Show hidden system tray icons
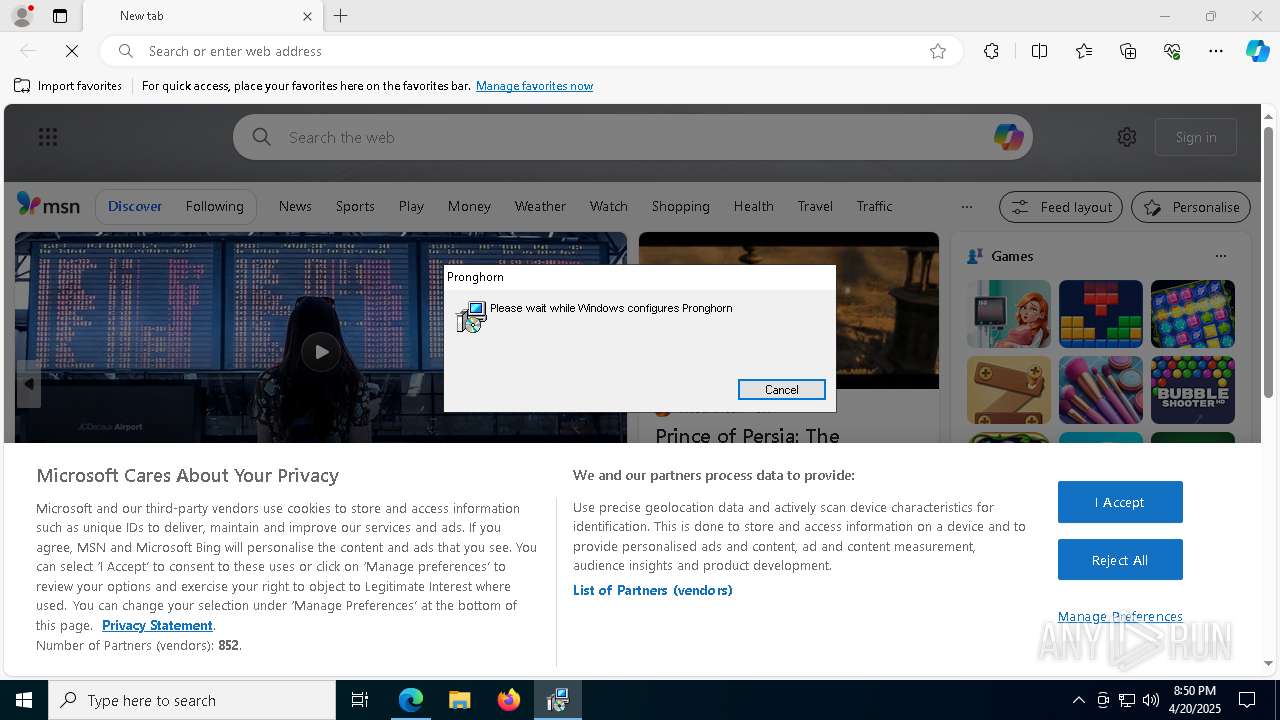The image size is (1280, 720). coord(1078,700)
